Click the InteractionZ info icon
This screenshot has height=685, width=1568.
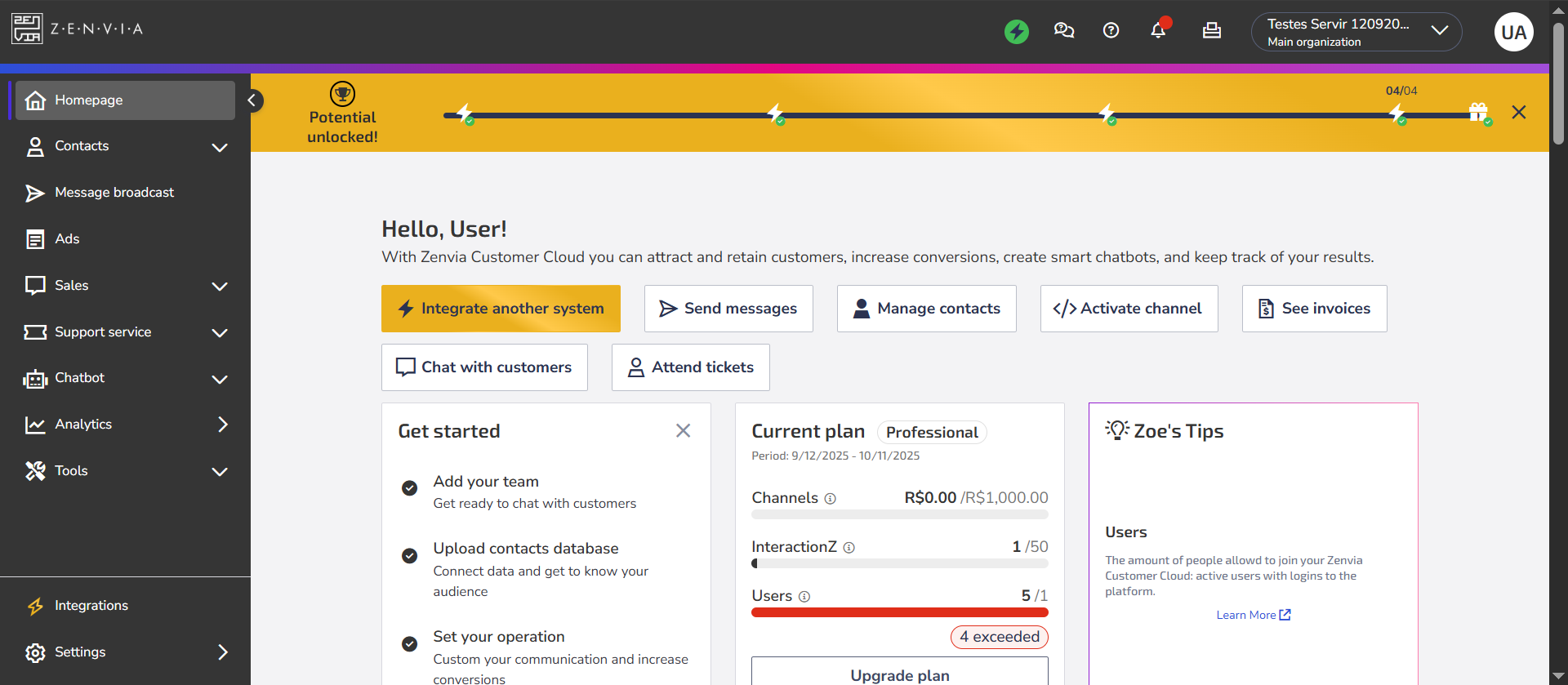tap(849, 548)
